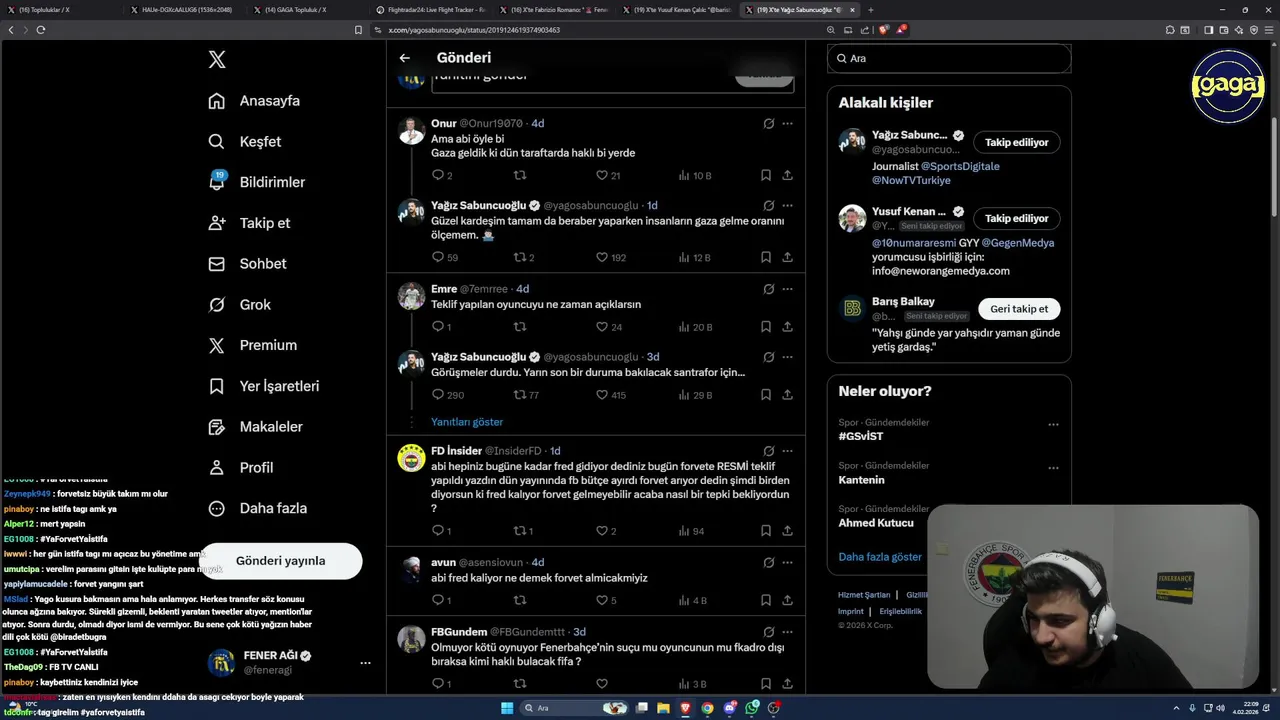Switch to Flightradar24 browser tab
Image resolution: width=1280 pixels, height=720 pixels.
pyautogui.click(x=430, y=10)
